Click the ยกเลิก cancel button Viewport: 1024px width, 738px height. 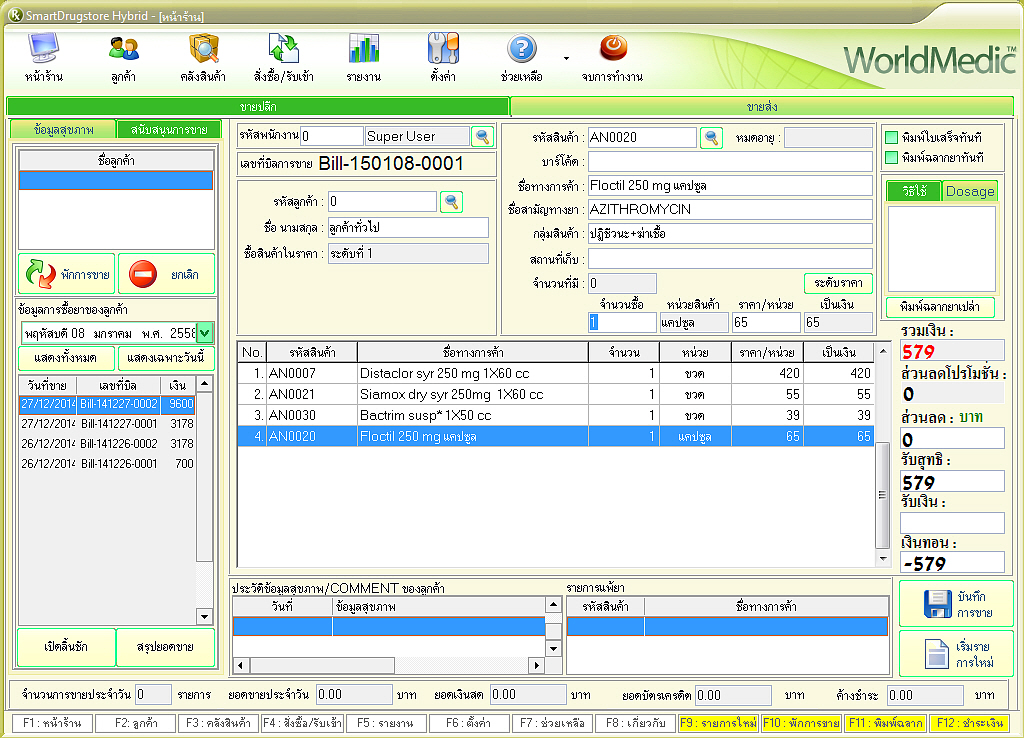click(x=166, y=274)
